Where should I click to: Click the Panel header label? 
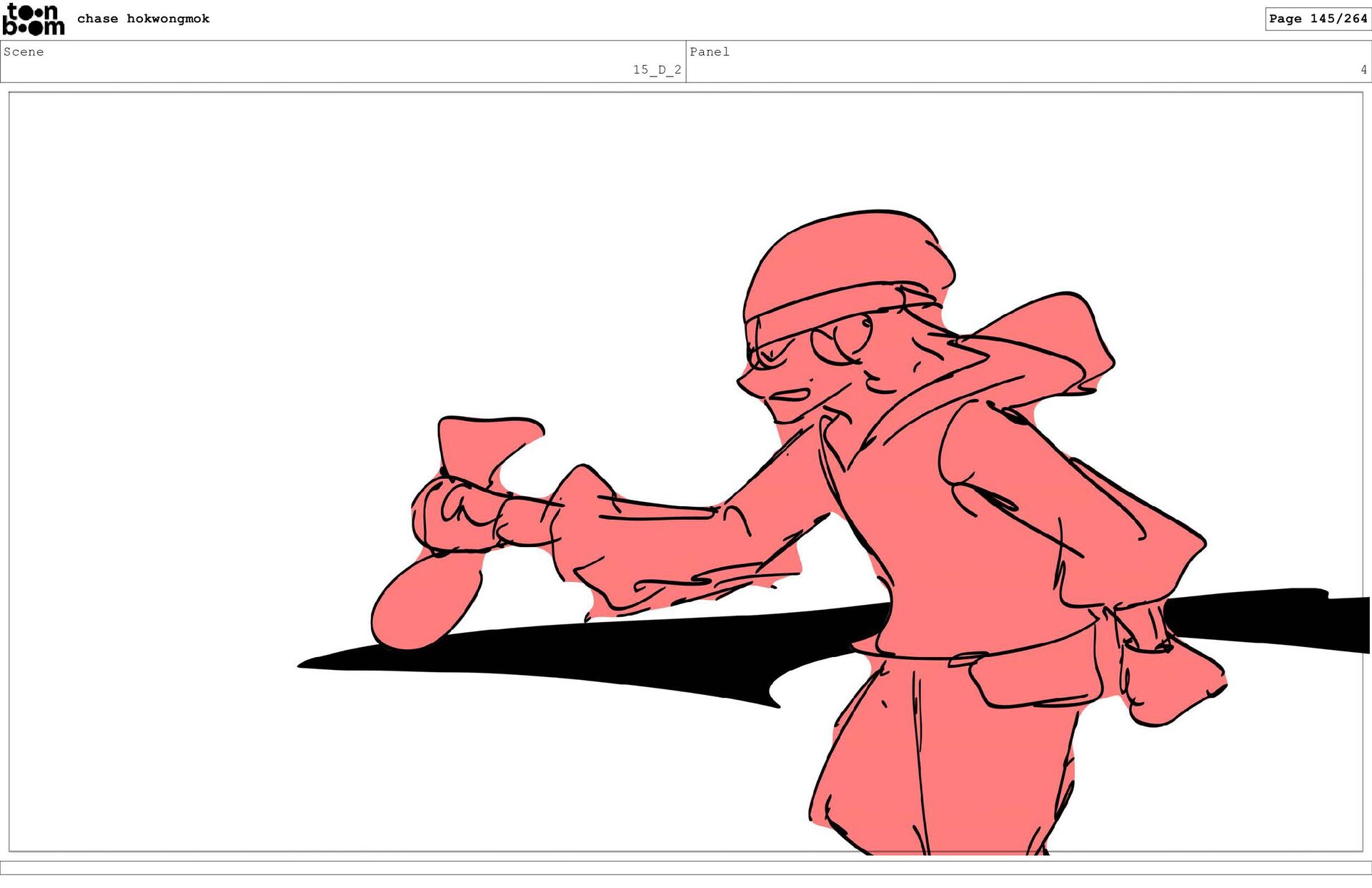pos(709,51)
